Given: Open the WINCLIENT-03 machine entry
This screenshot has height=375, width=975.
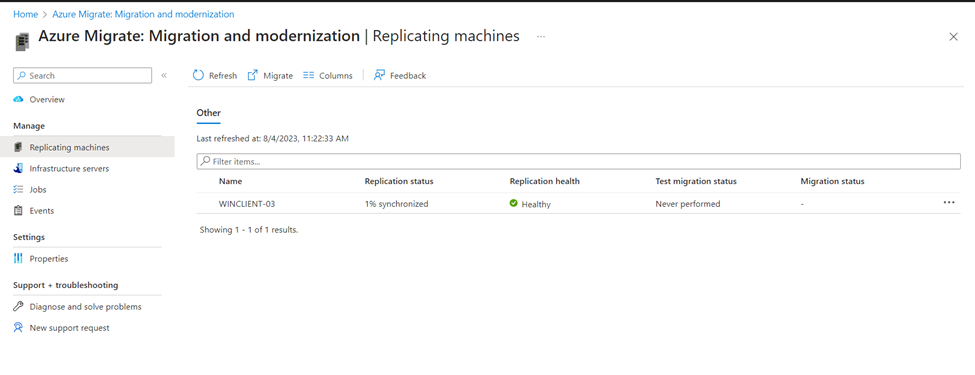Looking at the screenshot, I should [246, 203].
